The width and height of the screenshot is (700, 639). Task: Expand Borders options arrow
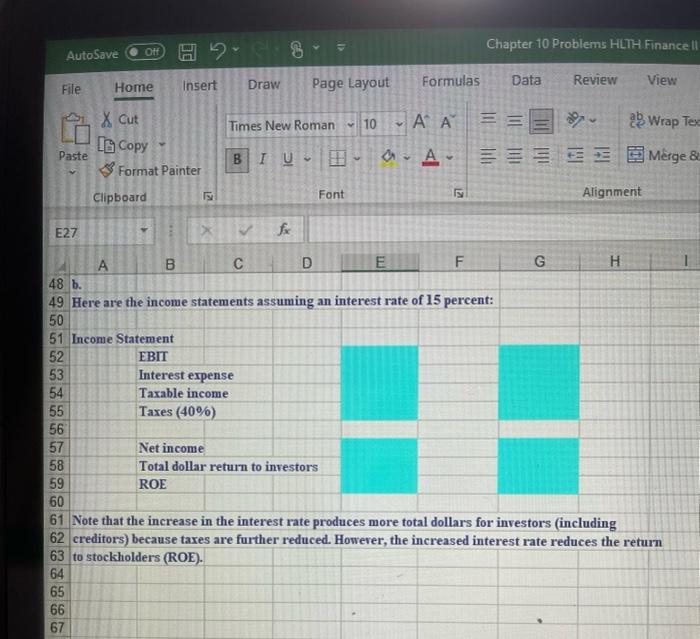pos(357,158)
